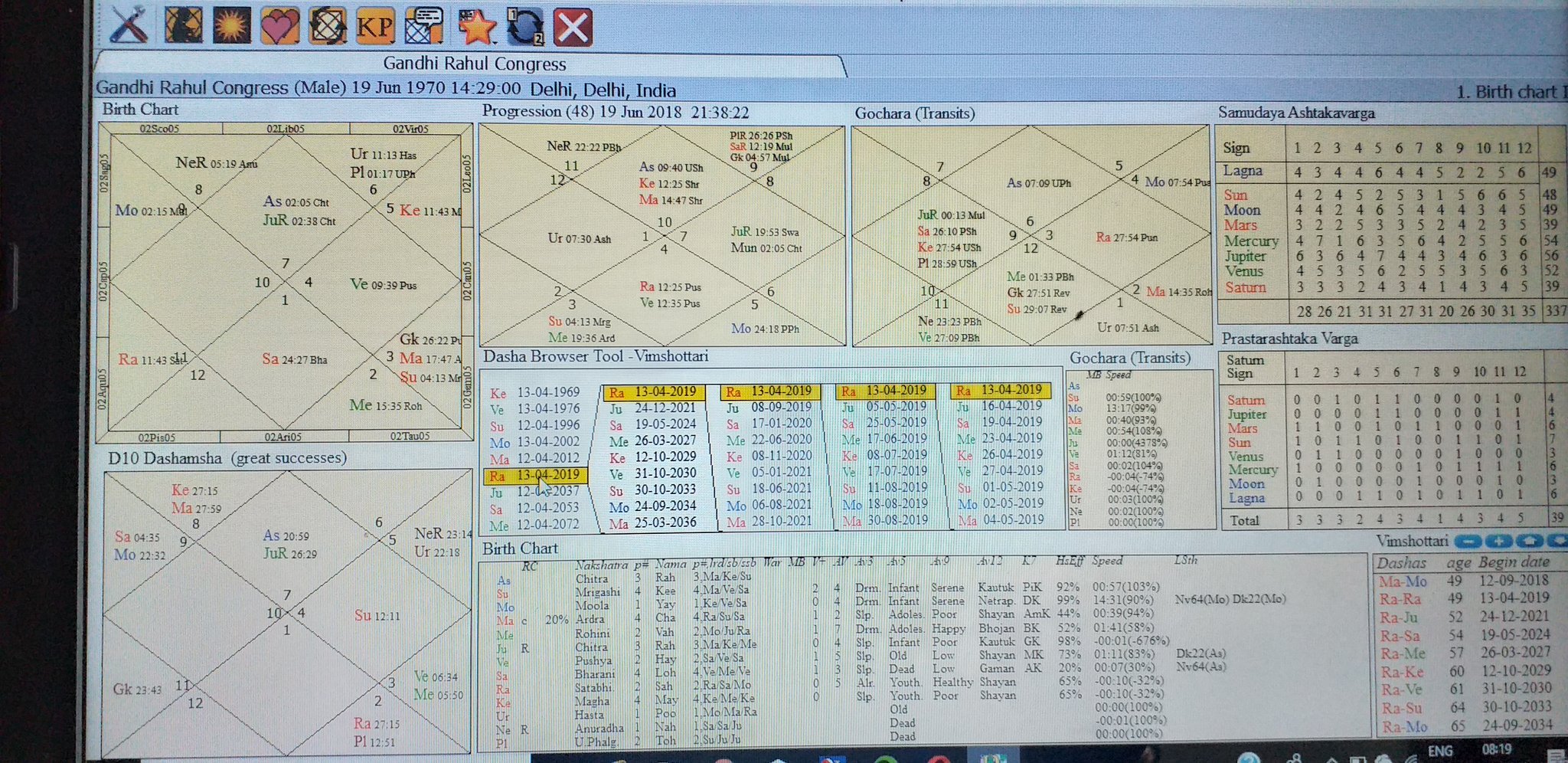Click the D10 Dashamsha chart title
The image size is (1568, 763).
[x=227, y=458]
